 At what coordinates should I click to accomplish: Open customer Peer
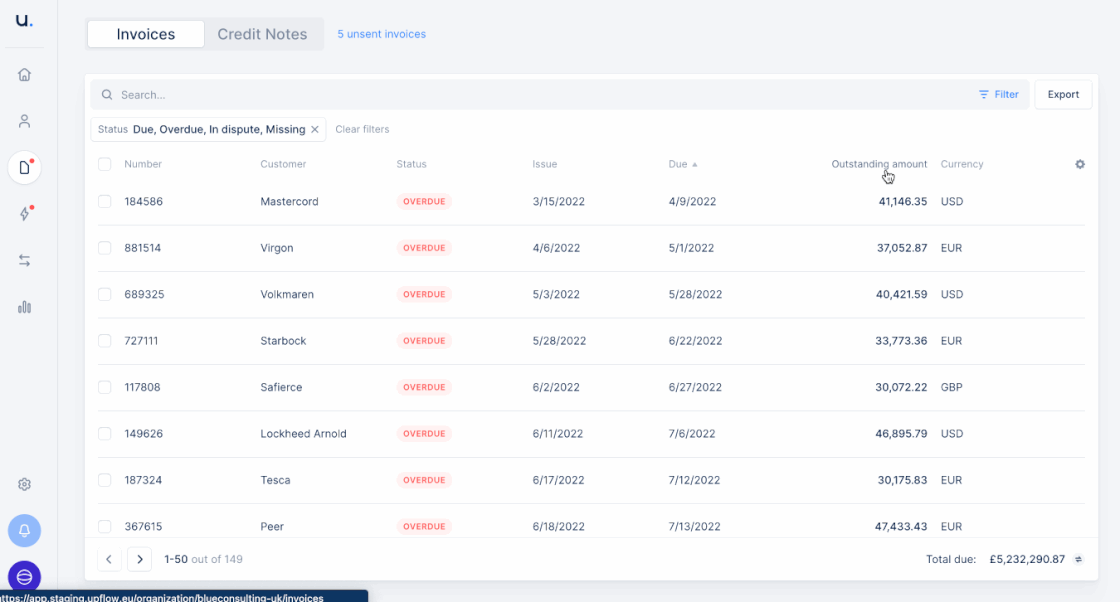(271, 526)
